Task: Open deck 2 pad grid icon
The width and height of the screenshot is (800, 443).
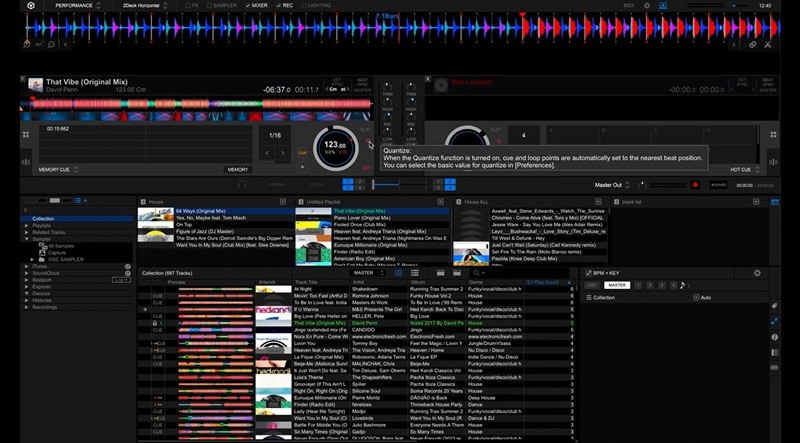Action: (x=773, y=135)
